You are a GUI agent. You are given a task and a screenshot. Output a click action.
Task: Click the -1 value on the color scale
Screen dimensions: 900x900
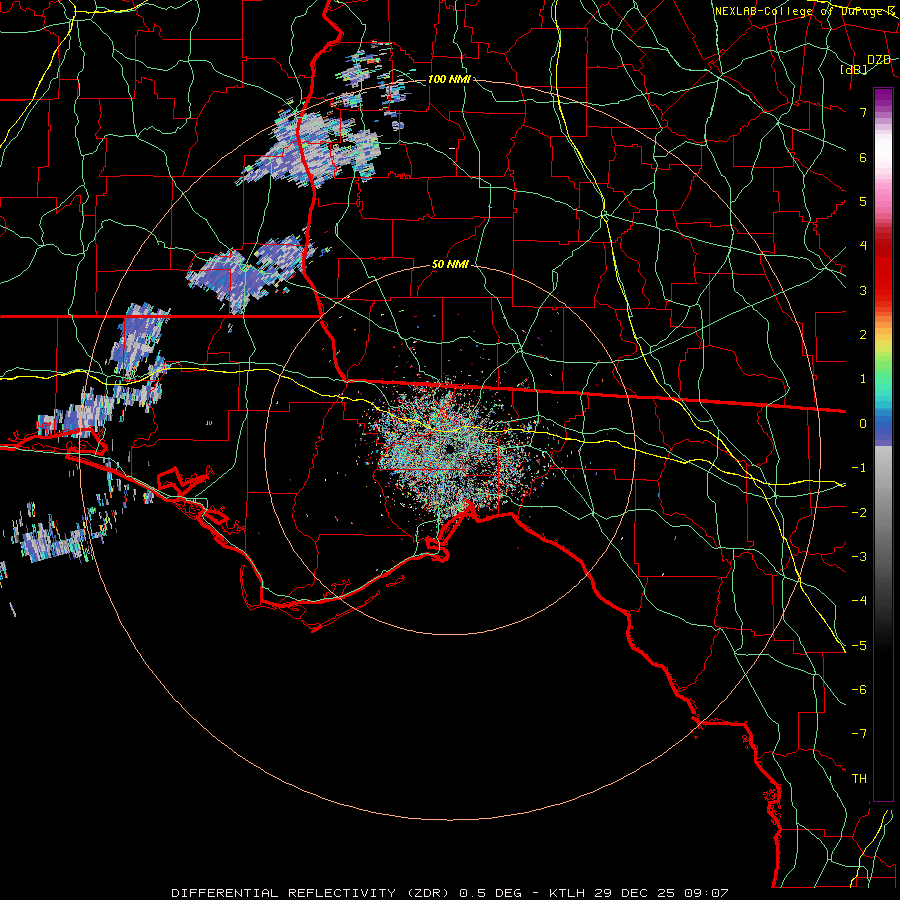[x=859, y=468]
